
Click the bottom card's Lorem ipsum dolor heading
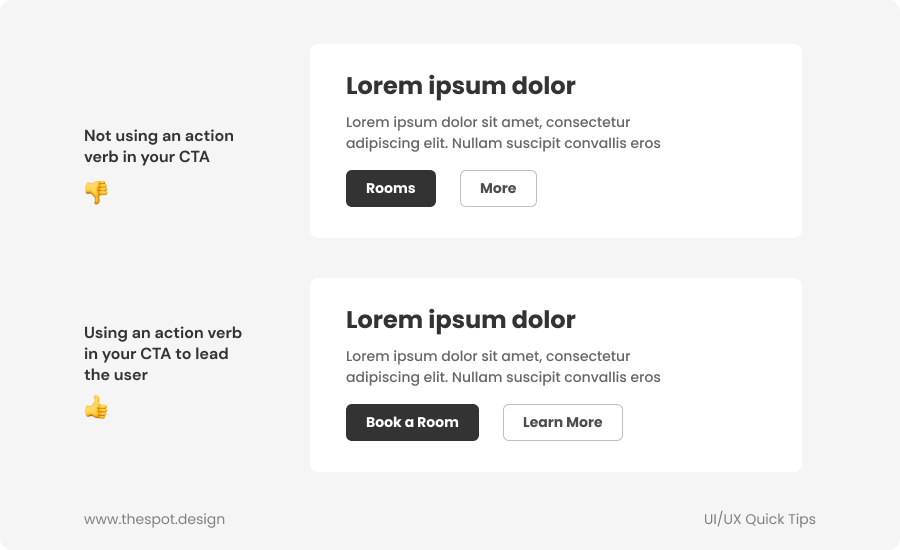click(x=460, y=320)
